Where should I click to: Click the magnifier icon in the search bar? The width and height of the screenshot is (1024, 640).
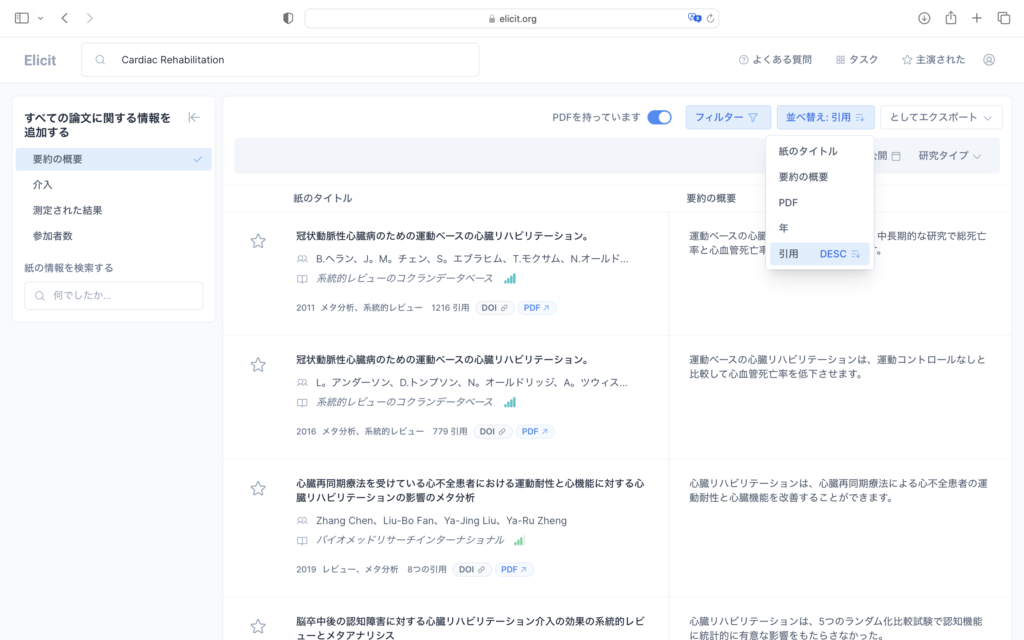99,60
